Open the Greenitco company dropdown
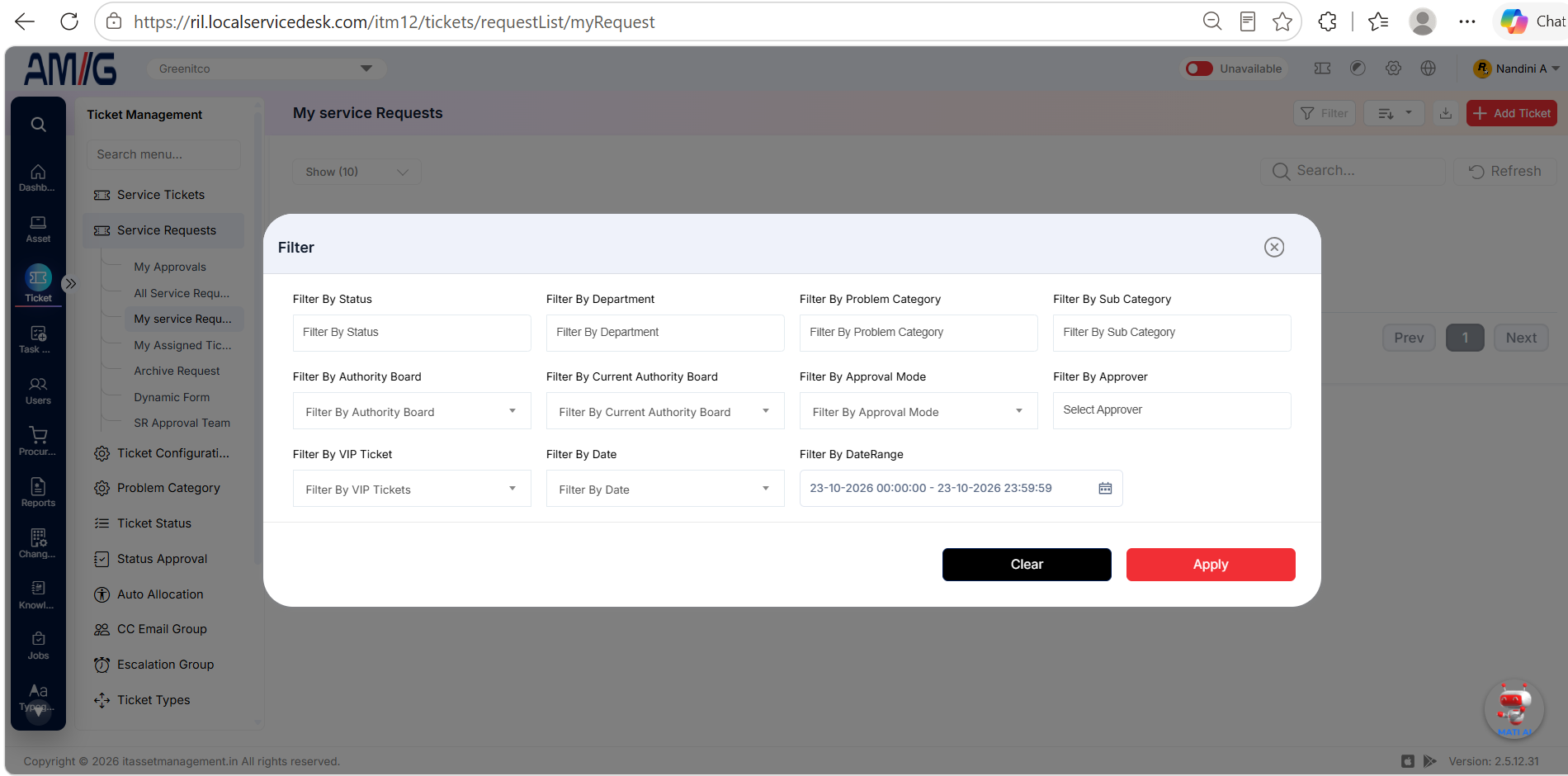Screen dimensions: 1568x776 266,69
